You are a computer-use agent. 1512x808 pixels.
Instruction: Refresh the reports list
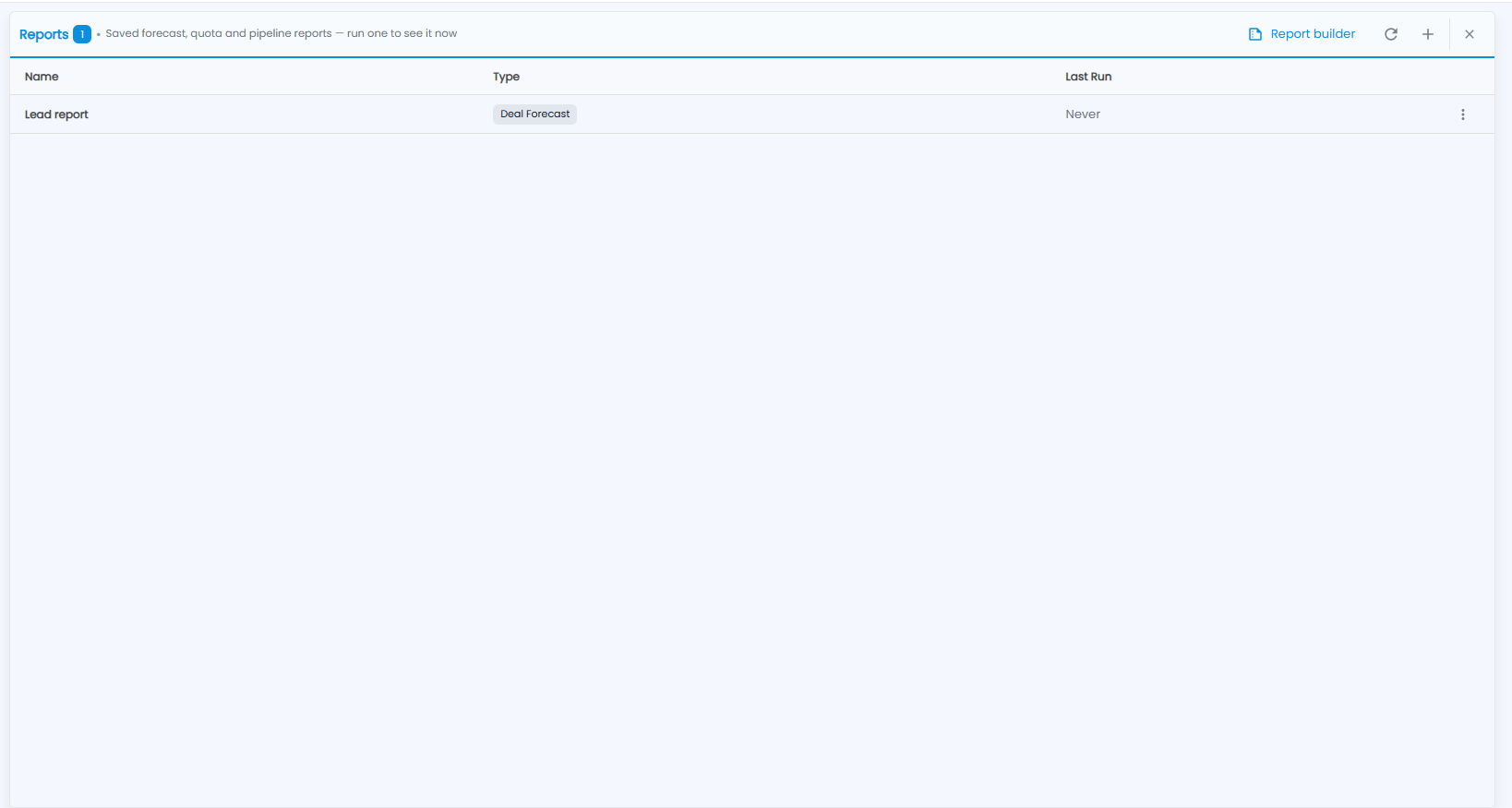point(1391,34)
